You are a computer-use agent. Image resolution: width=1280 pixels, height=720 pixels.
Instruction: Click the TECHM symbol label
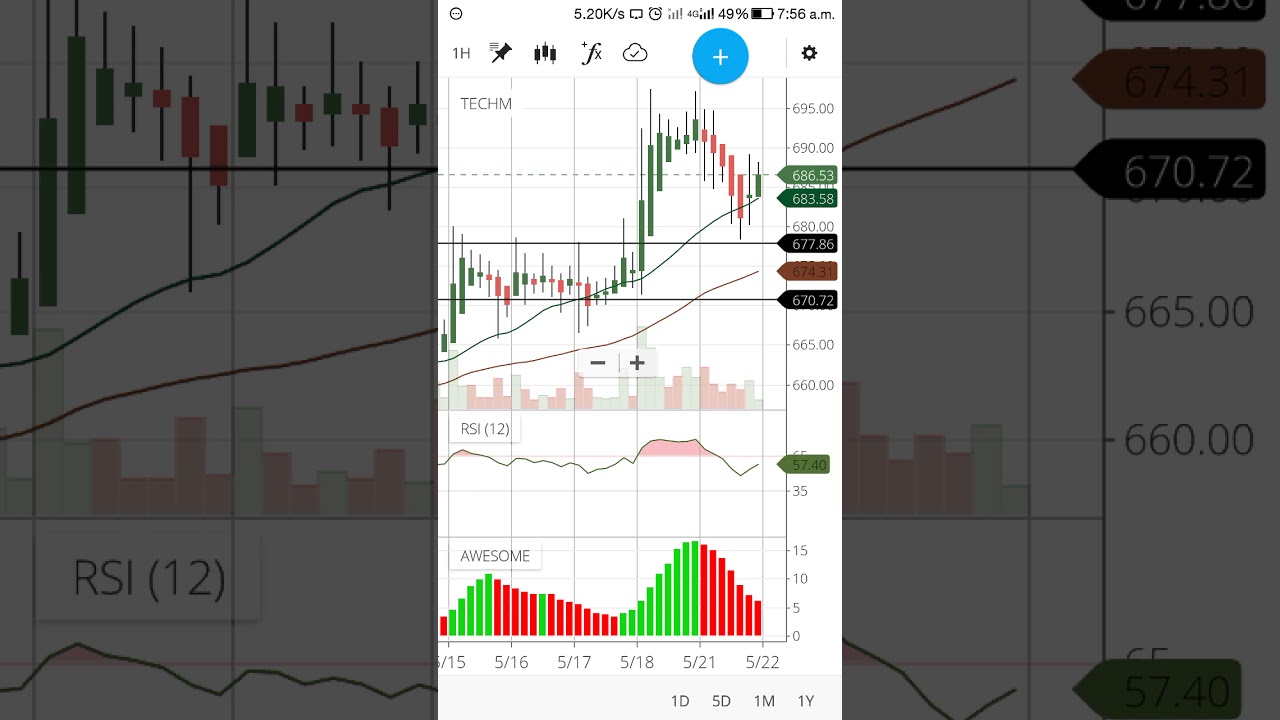(486, 104)
